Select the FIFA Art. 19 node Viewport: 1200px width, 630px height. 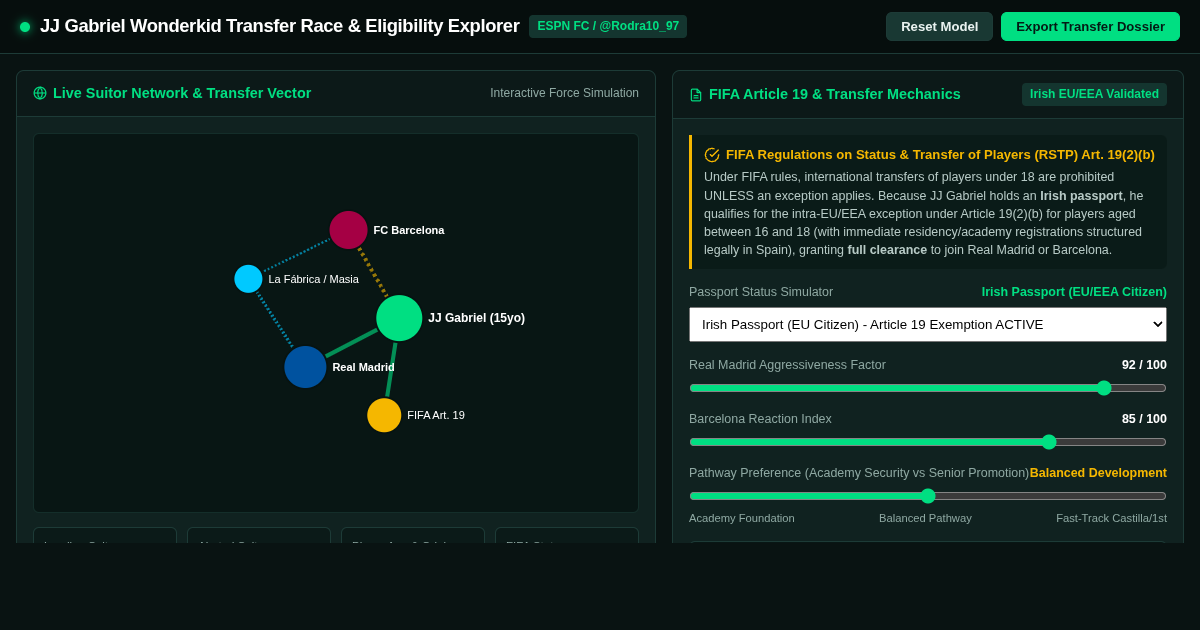tap(384, 415)
